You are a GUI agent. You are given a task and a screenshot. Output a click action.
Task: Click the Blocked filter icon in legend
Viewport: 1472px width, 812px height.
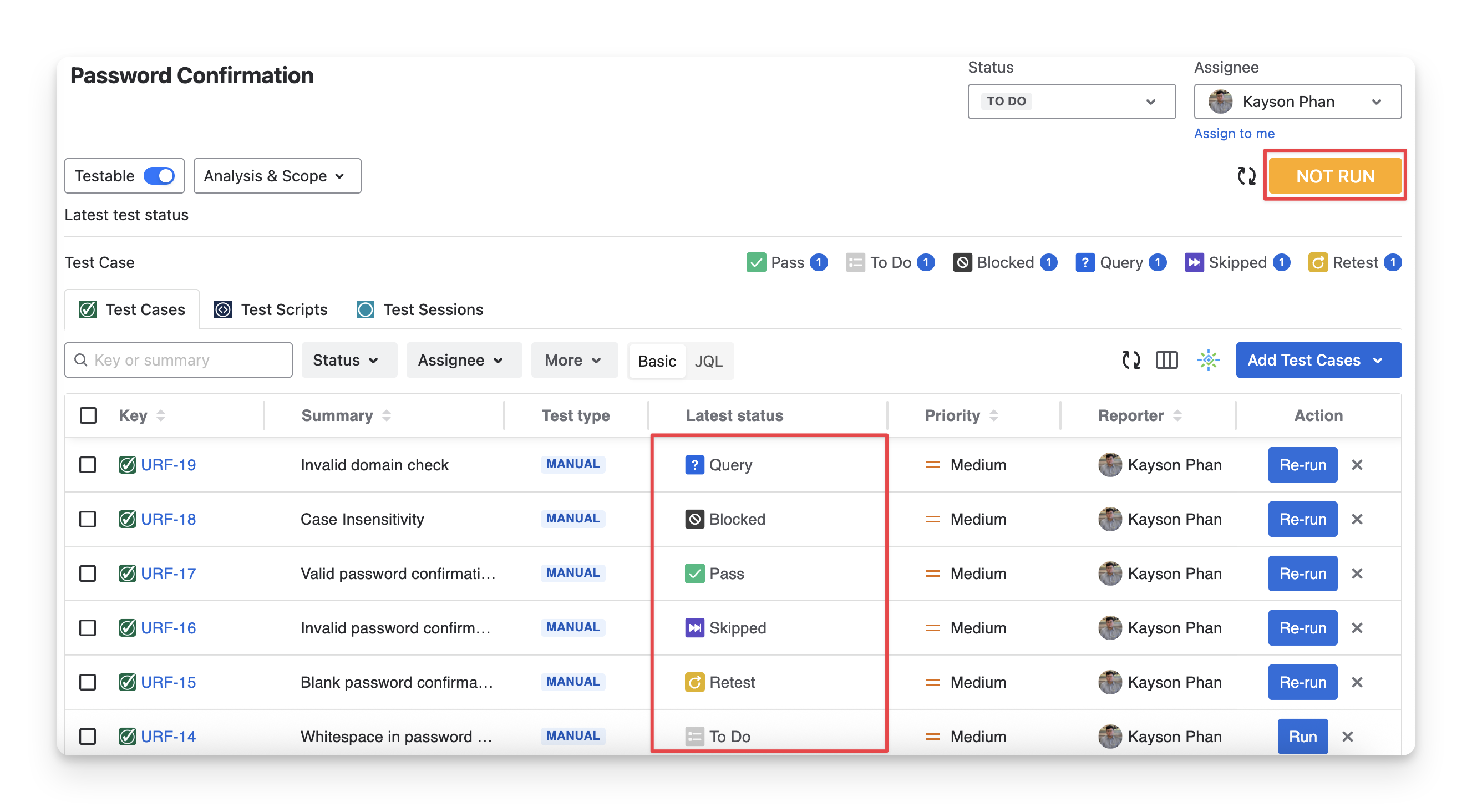[962, 262]
